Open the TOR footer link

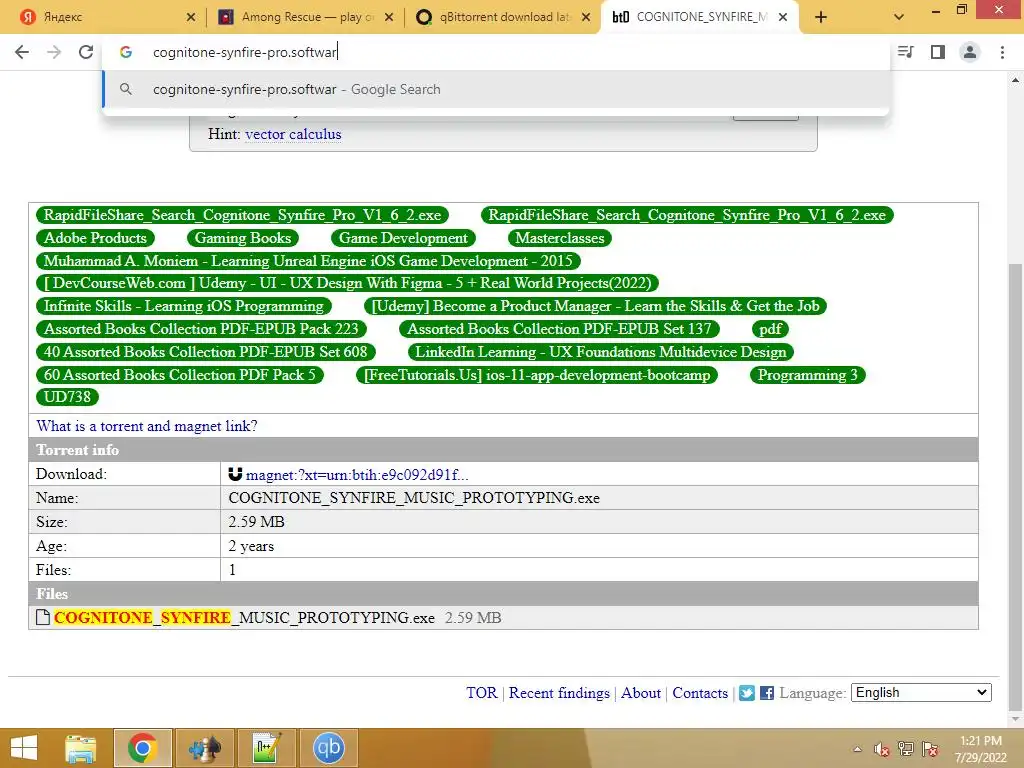(482, 693)
